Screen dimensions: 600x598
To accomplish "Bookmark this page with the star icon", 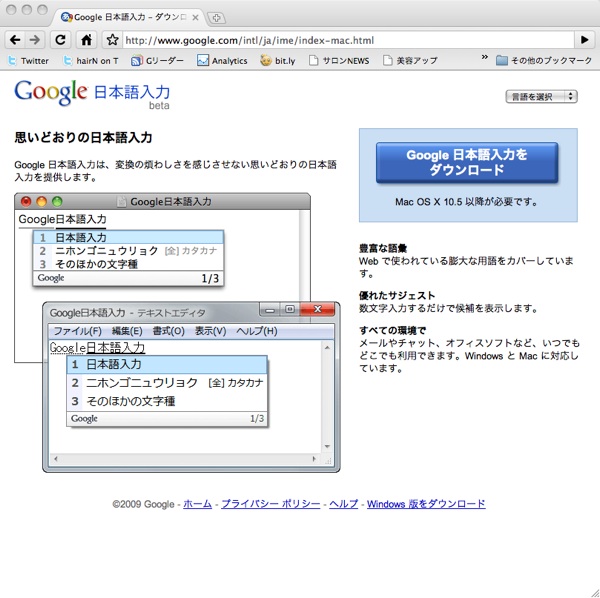I will pyautogui.click(x=112, y=39).
